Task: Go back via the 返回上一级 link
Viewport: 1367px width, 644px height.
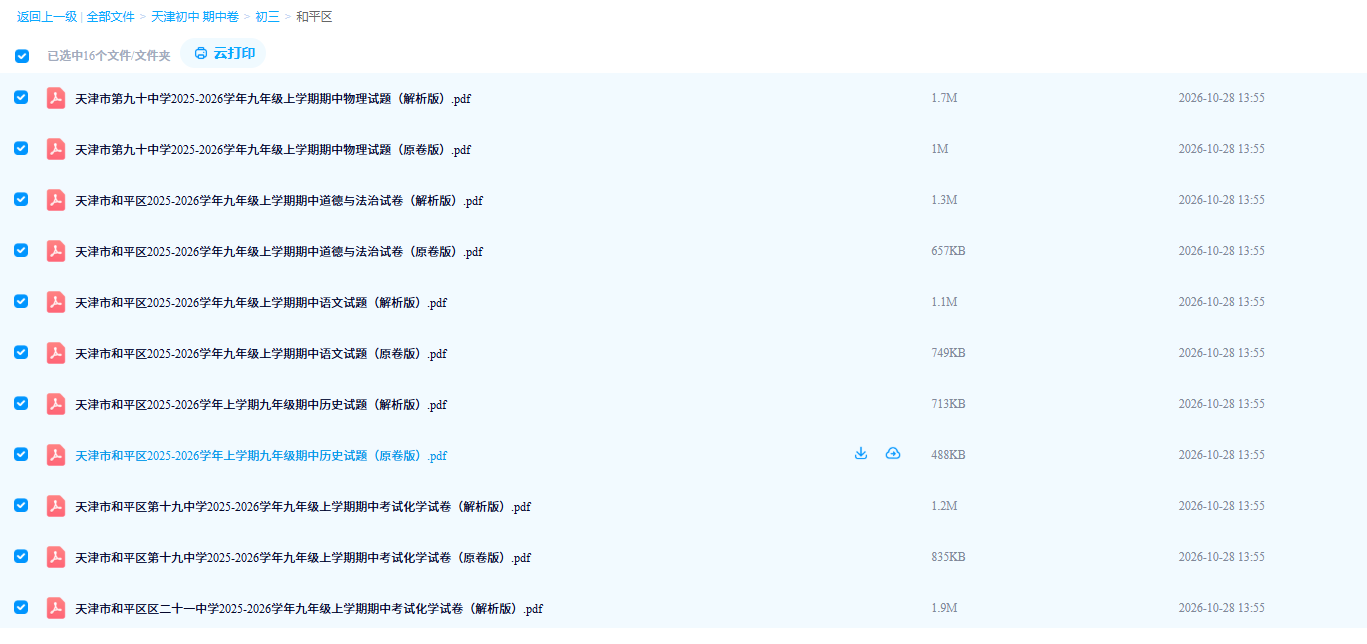Action: [x=47, y=17]
